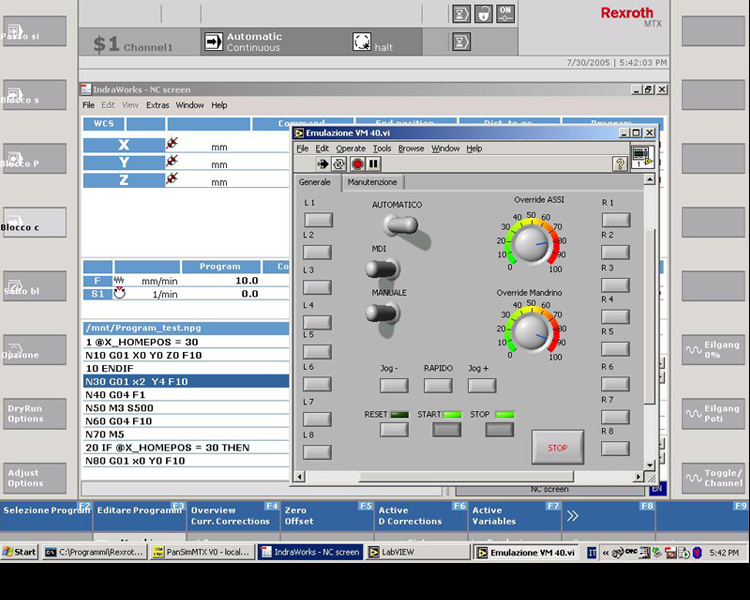The width and height of the screenshot is (750, 600).
Task: Click the Jog + button
Action: pos(482,385)
